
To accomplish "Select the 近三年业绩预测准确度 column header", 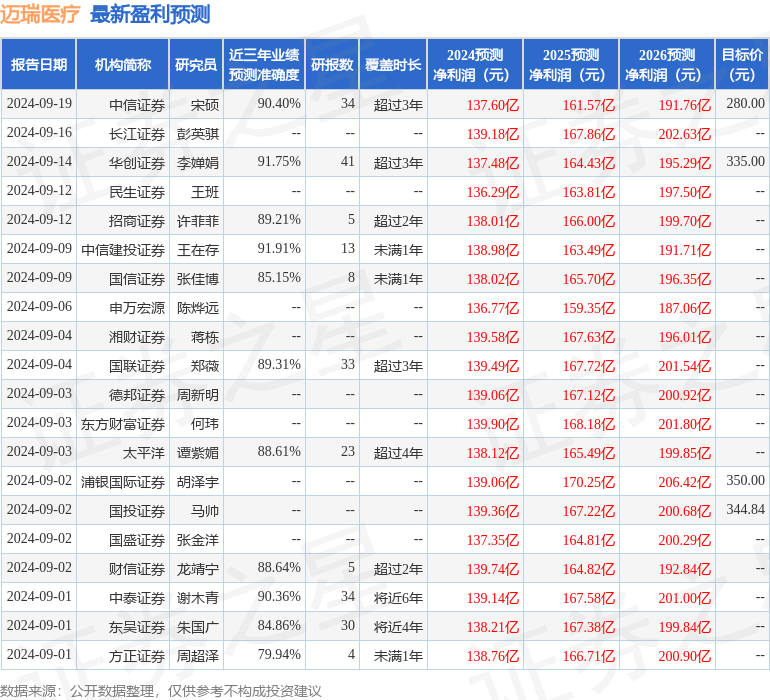I will click(x=264, y=65).
